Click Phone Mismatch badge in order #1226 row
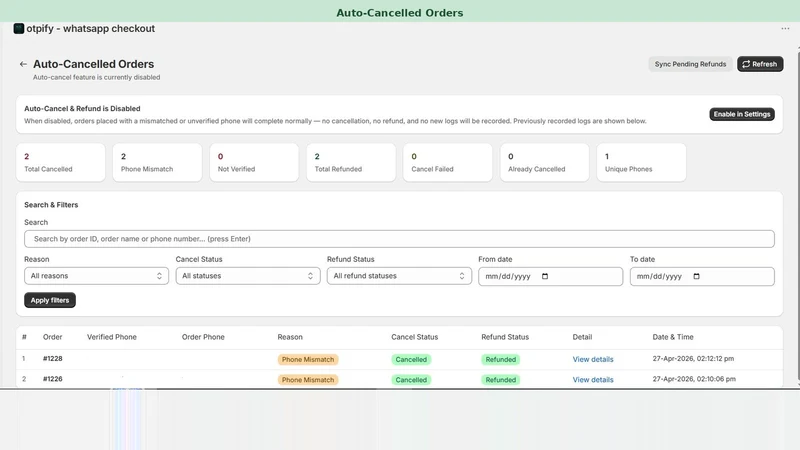 coord(308,380)
